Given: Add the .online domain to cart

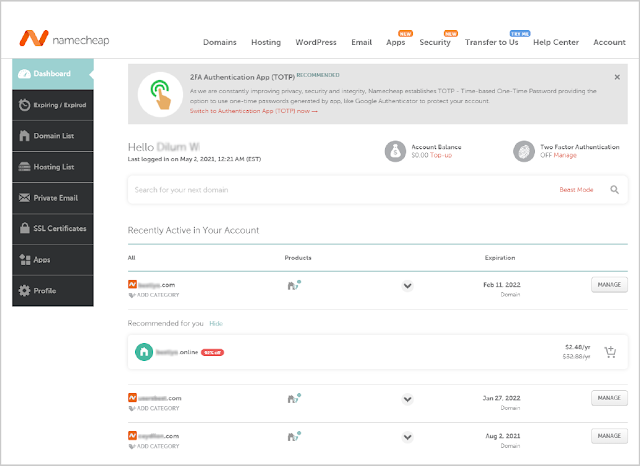Looking at the screenshot, I should click(610, 352).
